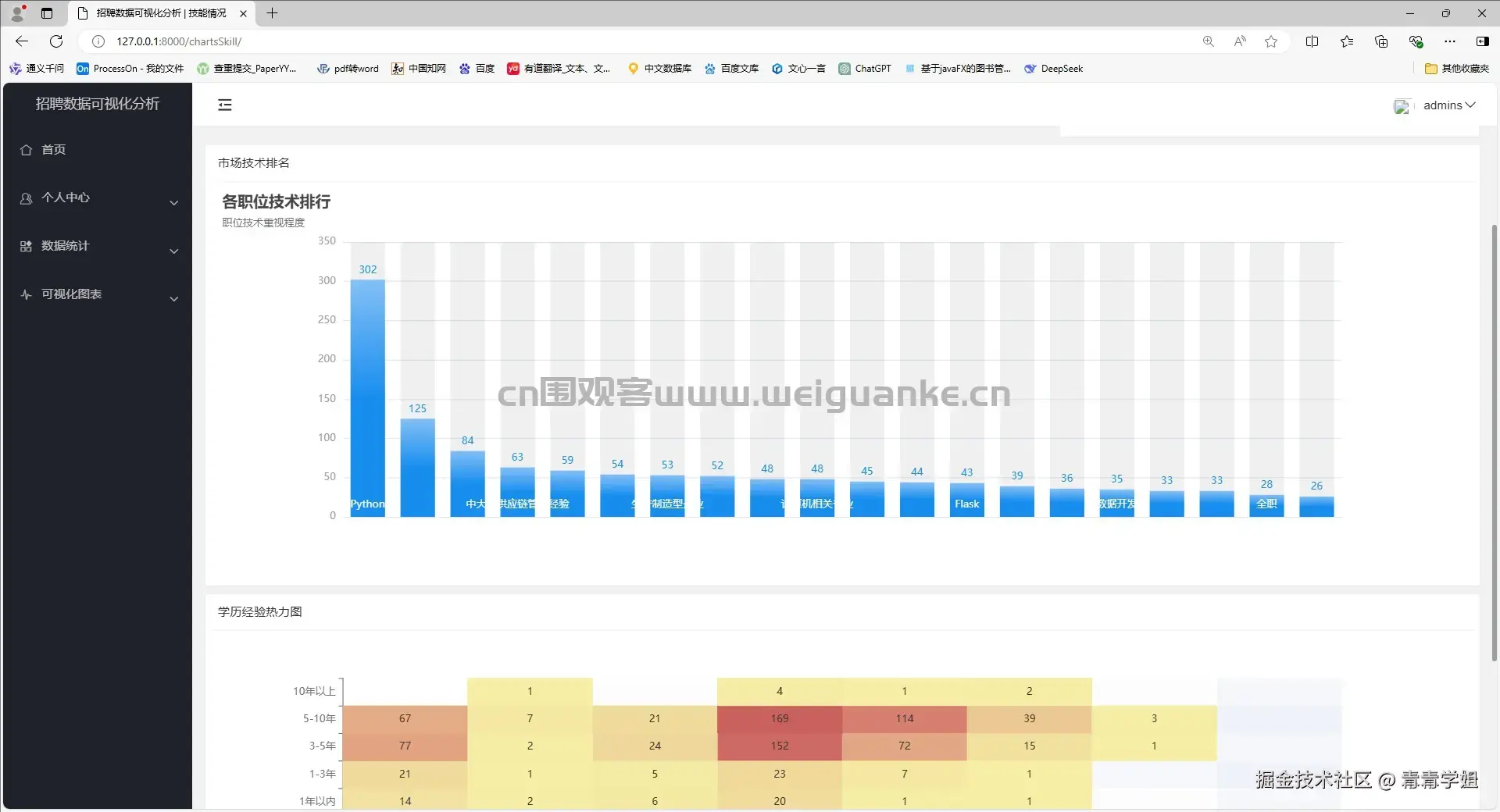Screen dimensions: 1500x812
Task: Click the 5-10年 heatmap row label
Action: 320,719
